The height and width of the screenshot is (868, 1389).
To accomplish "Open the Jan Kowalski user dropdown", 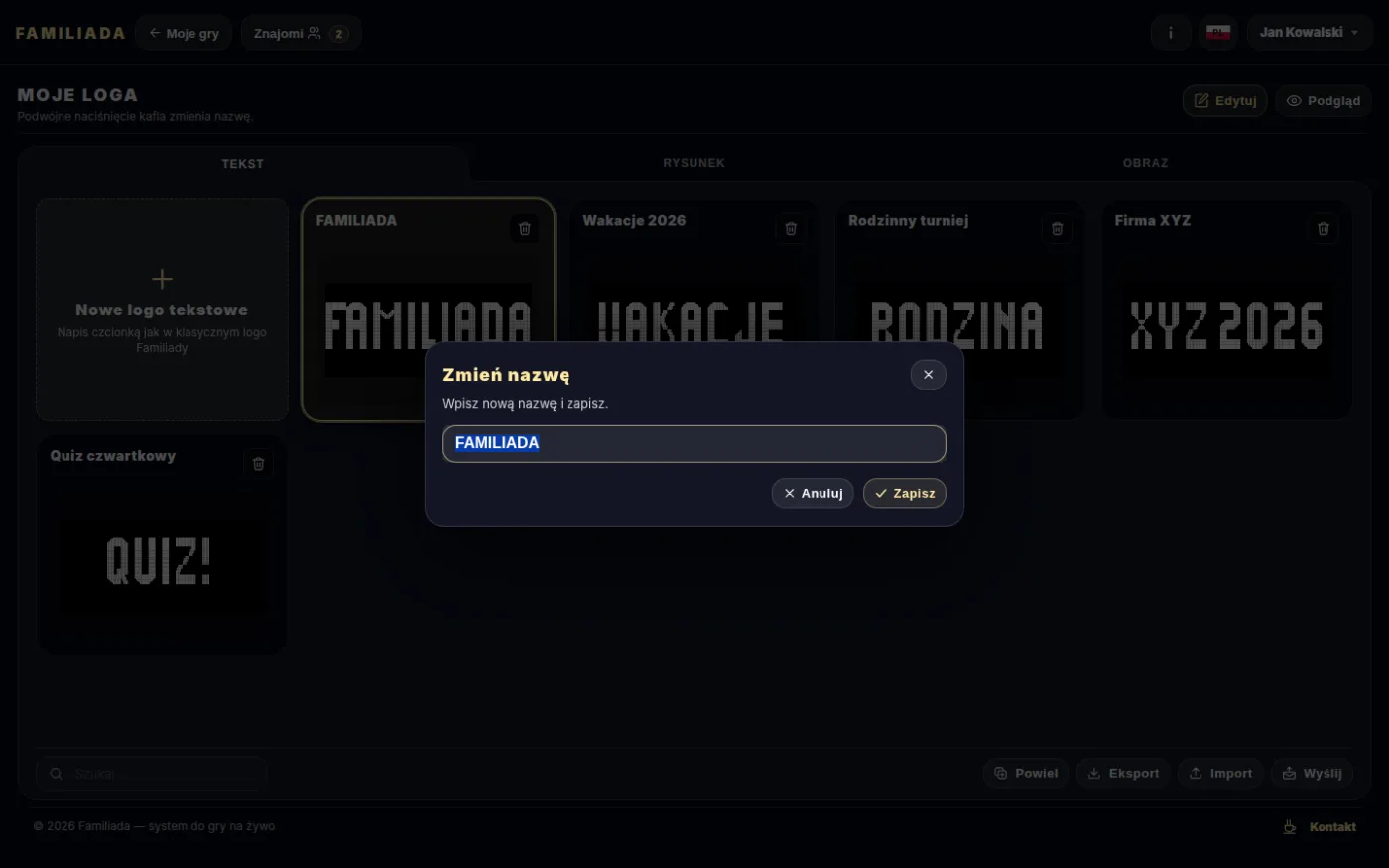I will (1310, 33).
